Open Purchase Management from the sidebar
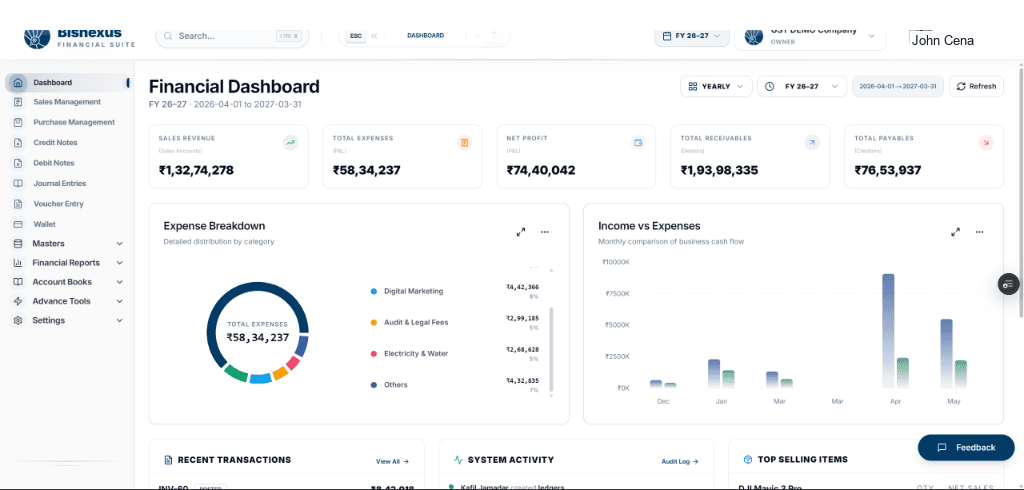The height and width of the screenshot is (490, 1024). tap(74, 122)
